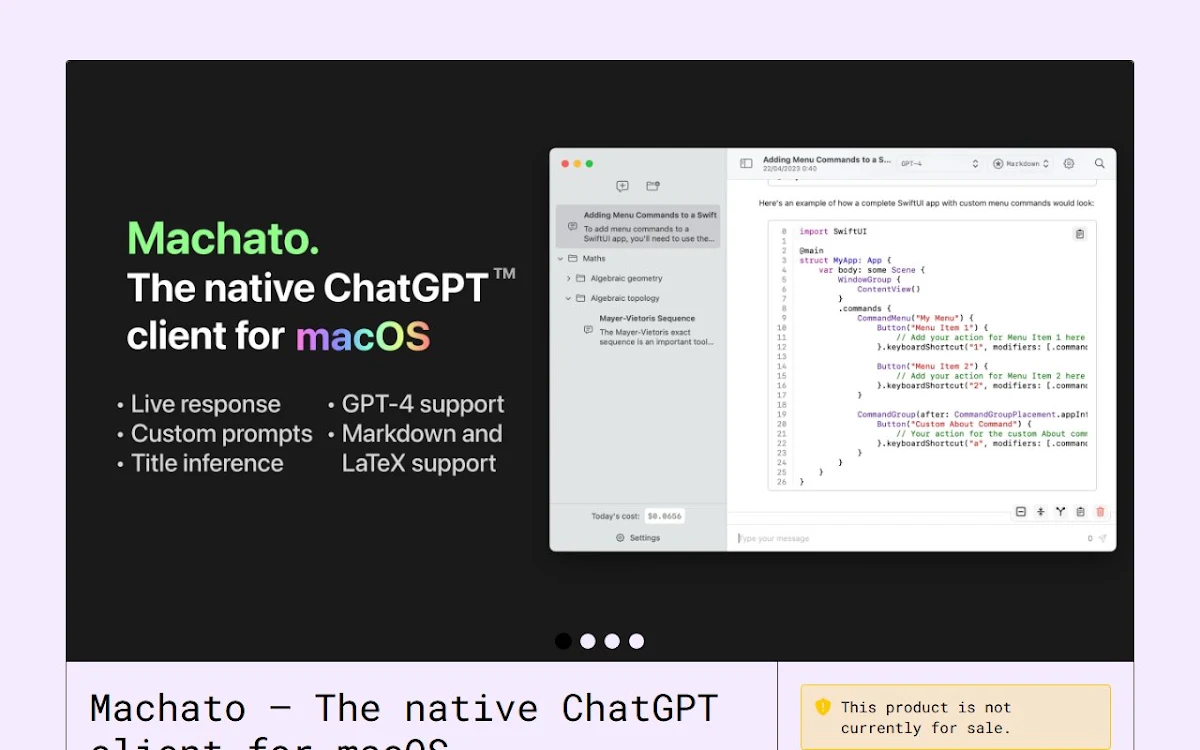The height and width of the screenshot is (750, 1200).
Task: Click the chat date 22/04/2023 0:40
Action: point(790,169)
